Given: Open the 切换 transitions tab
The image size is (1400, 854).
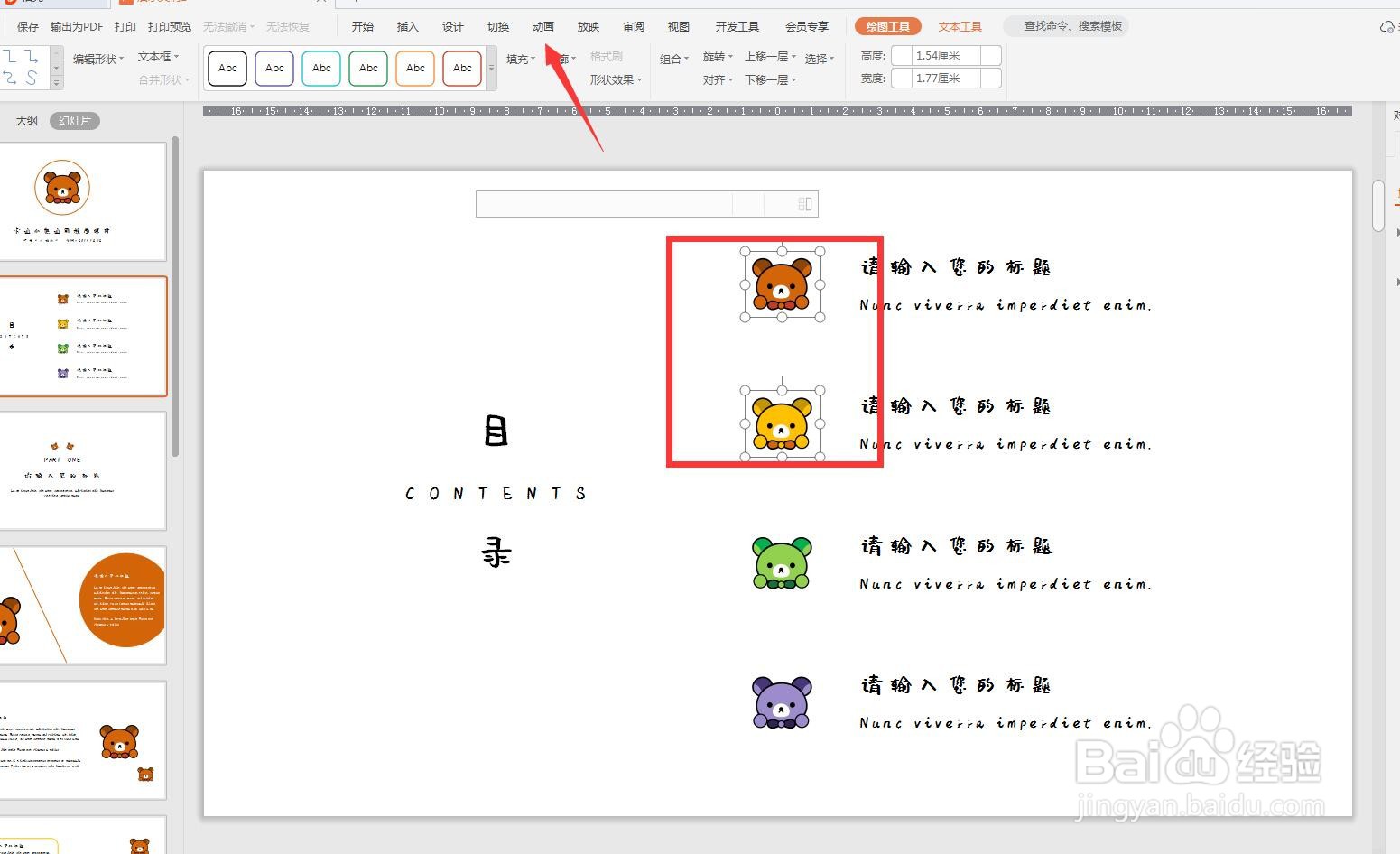Looking at the screenshot, I should 498,26.
